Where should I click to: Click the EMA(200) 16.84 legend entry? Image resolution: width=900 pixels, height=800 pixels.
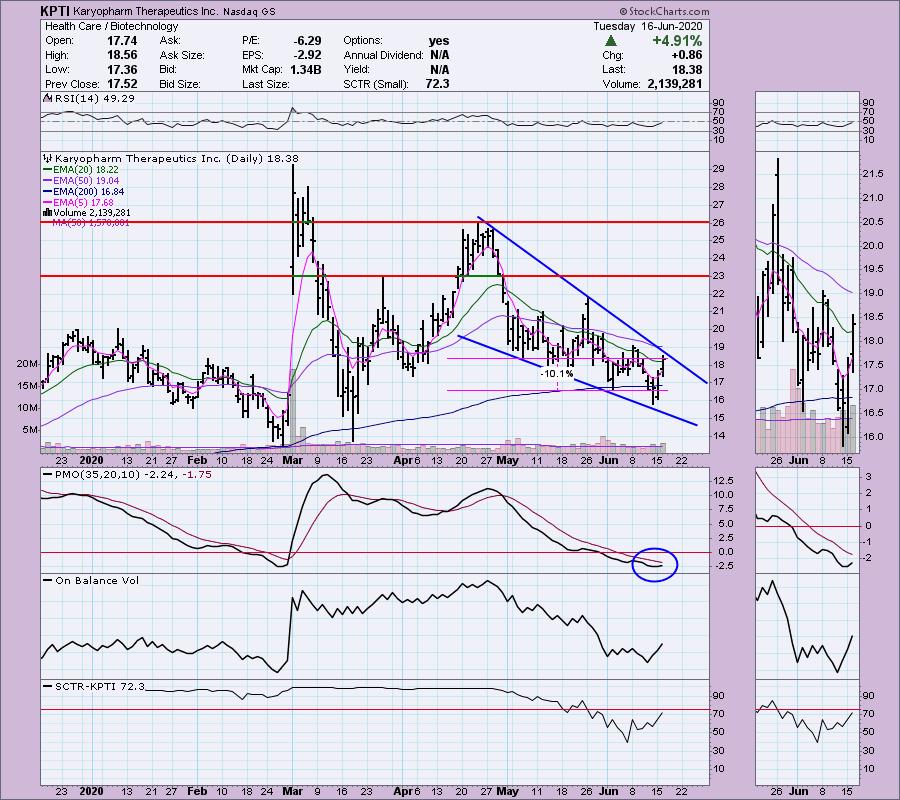click(x=88, y=192)
